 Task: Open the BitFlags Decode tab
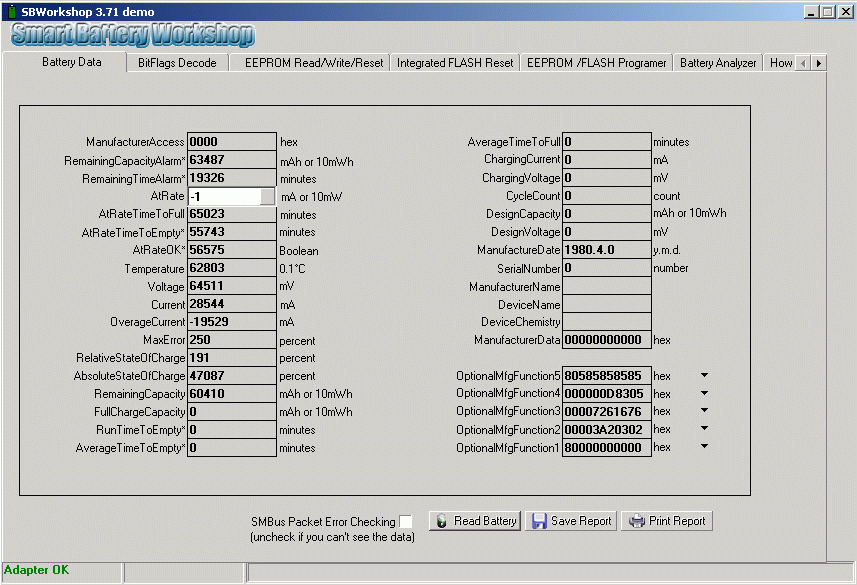177,63
